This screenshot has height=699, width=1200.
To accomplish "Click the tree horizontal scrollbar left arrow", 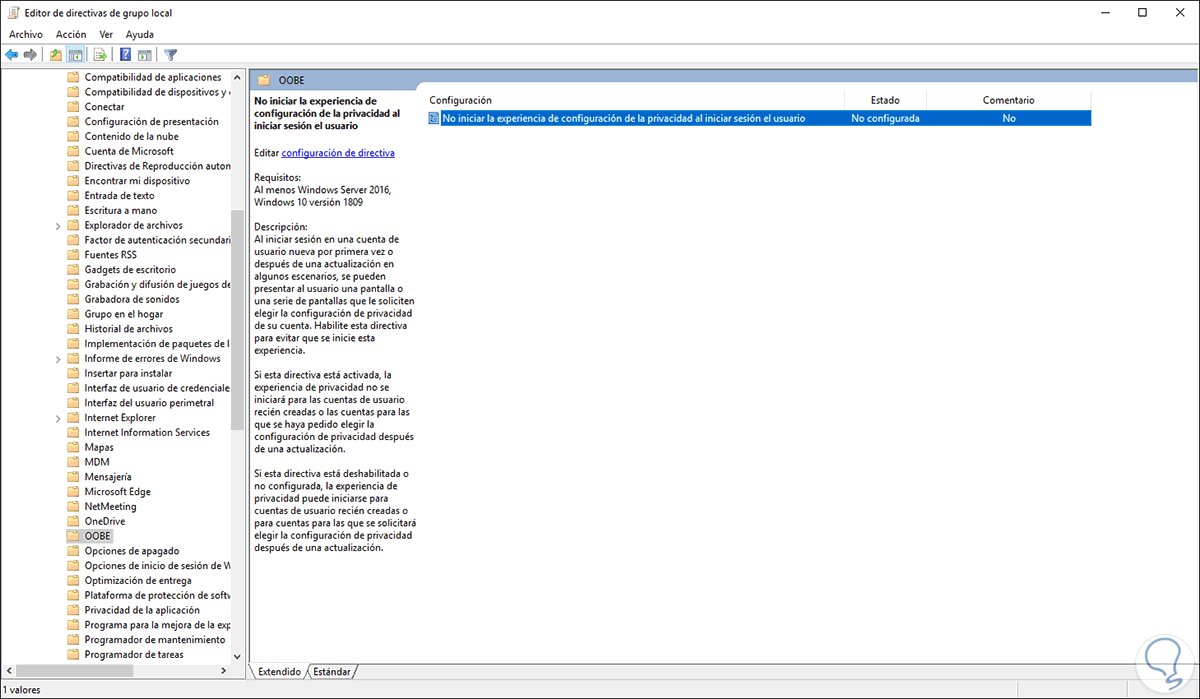I will [8, 671].
